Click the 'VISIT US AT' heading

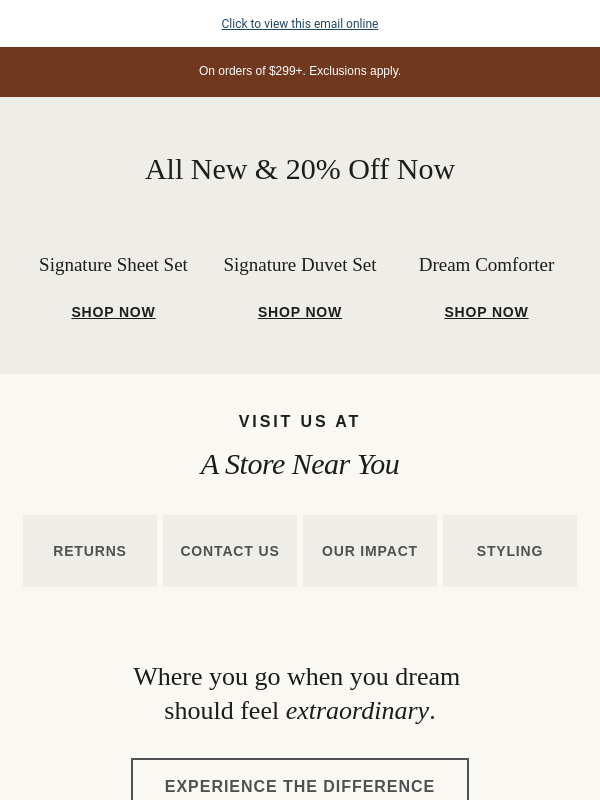[x=300, y=422]
